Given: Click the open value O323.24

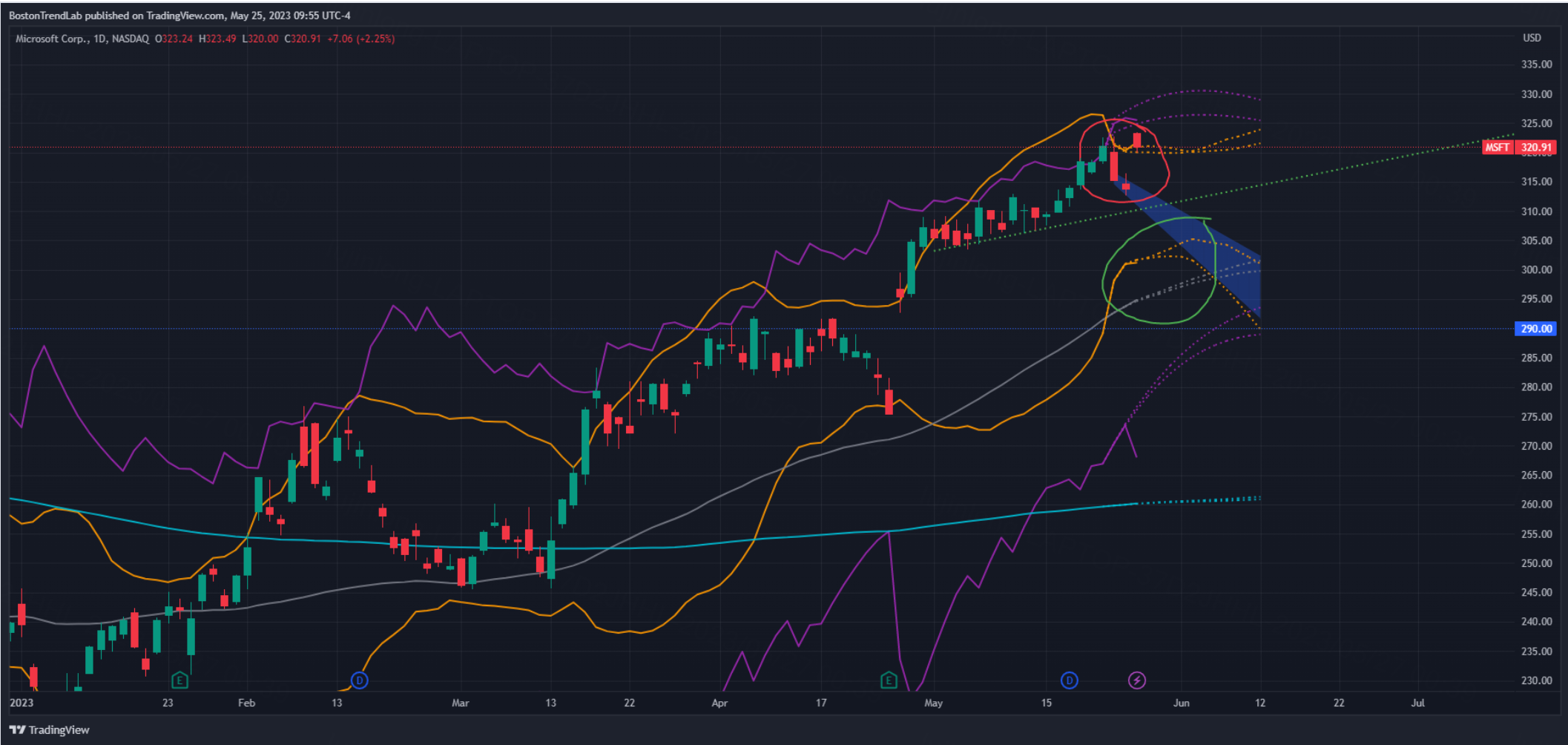Looking at the screenshot, I should [x=174, y=39].
